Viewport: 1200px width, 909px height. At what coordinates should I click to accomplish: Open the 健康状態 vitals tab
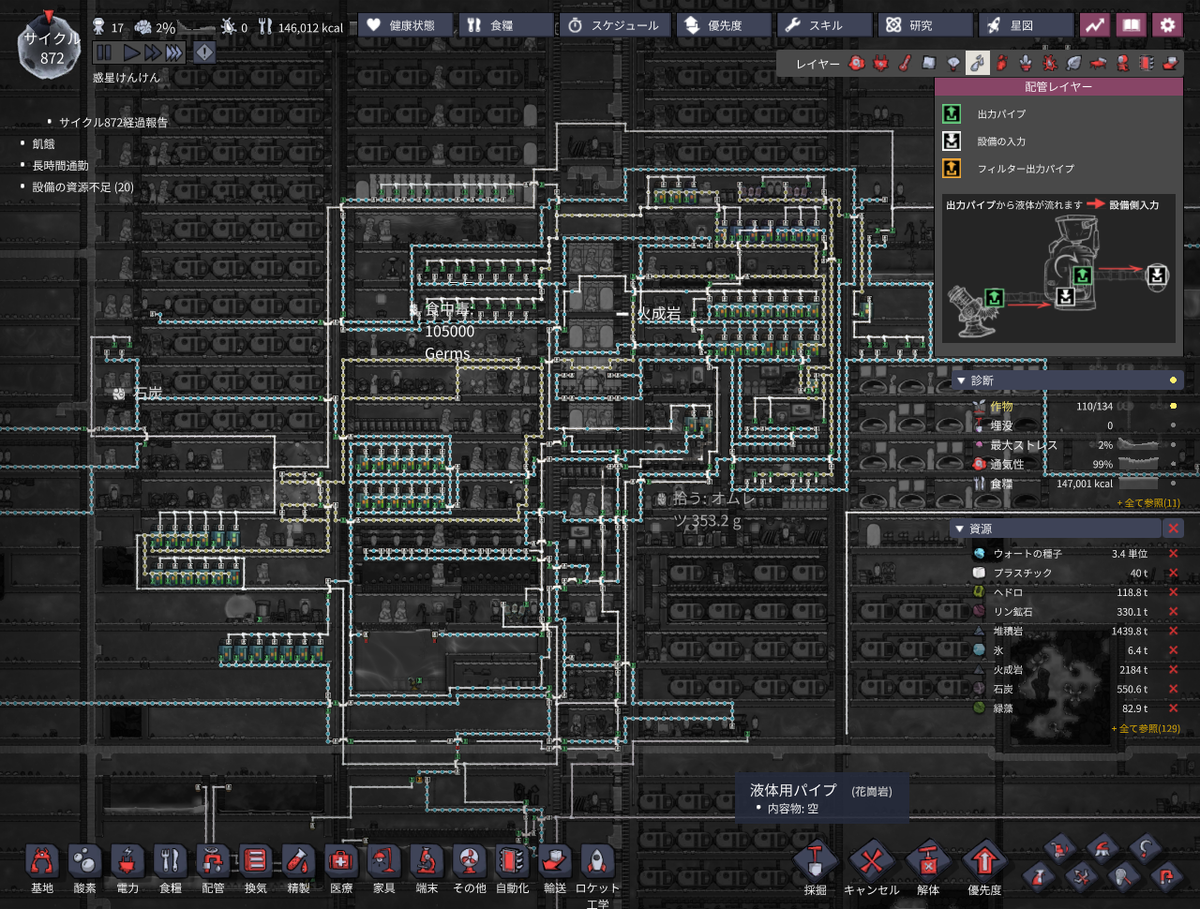[x=404, y=25]
